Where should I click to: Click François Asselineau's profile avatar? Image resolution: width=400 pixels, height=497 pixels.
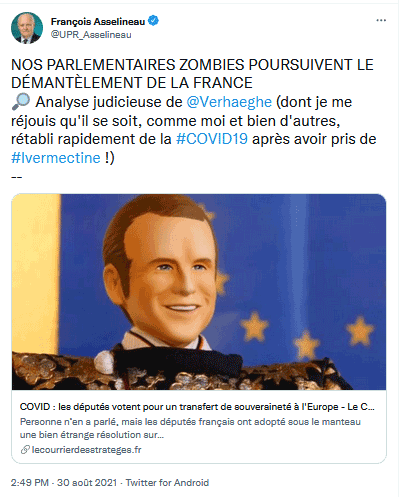(x=27, y=28)
